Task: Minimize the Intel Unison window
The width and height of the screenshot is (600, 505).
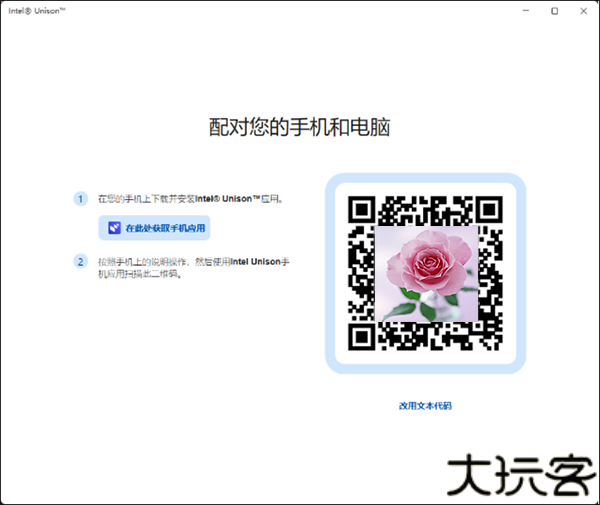Action: pyautogui.click(x=526, y=11)
